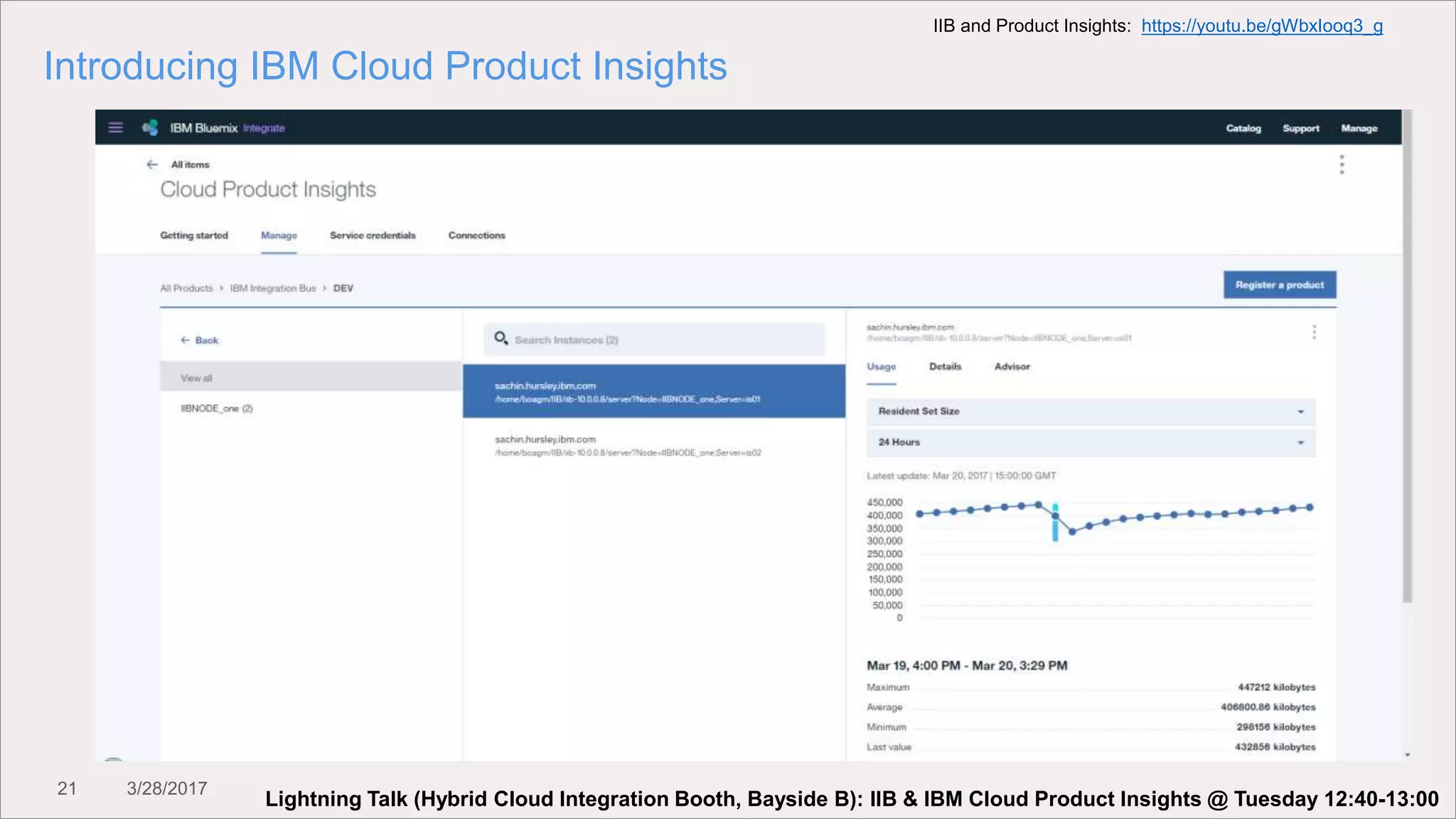Follow the youtu.be video link
The image size is (1456, 819).
[x=1262, y=26]
